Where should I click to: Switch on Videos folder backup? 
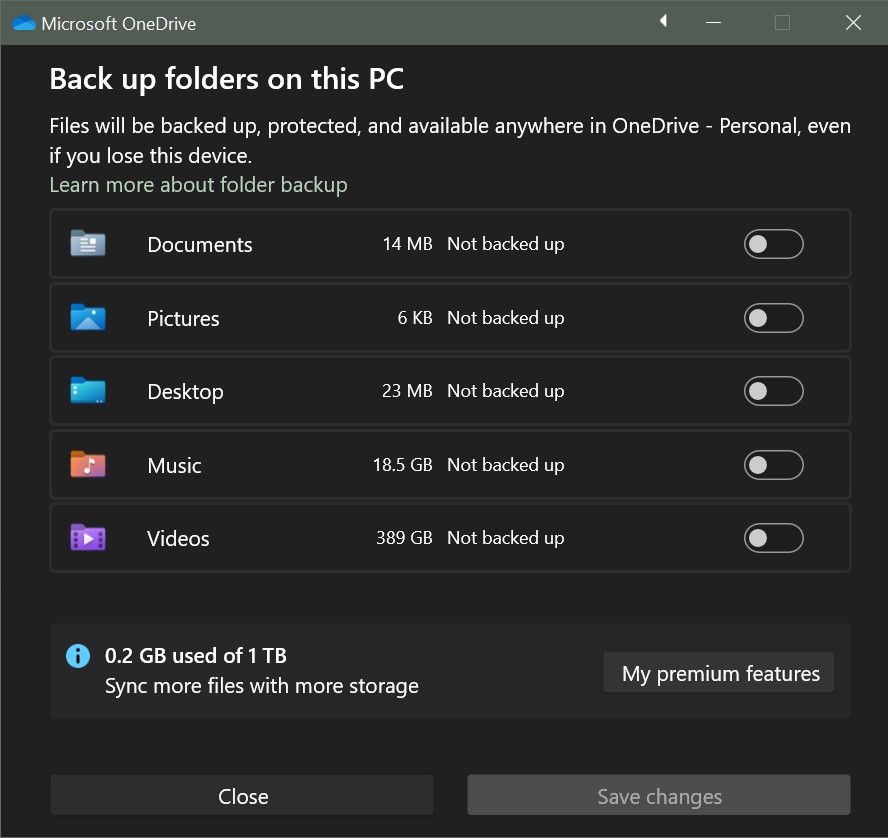[x=773, y=538]
